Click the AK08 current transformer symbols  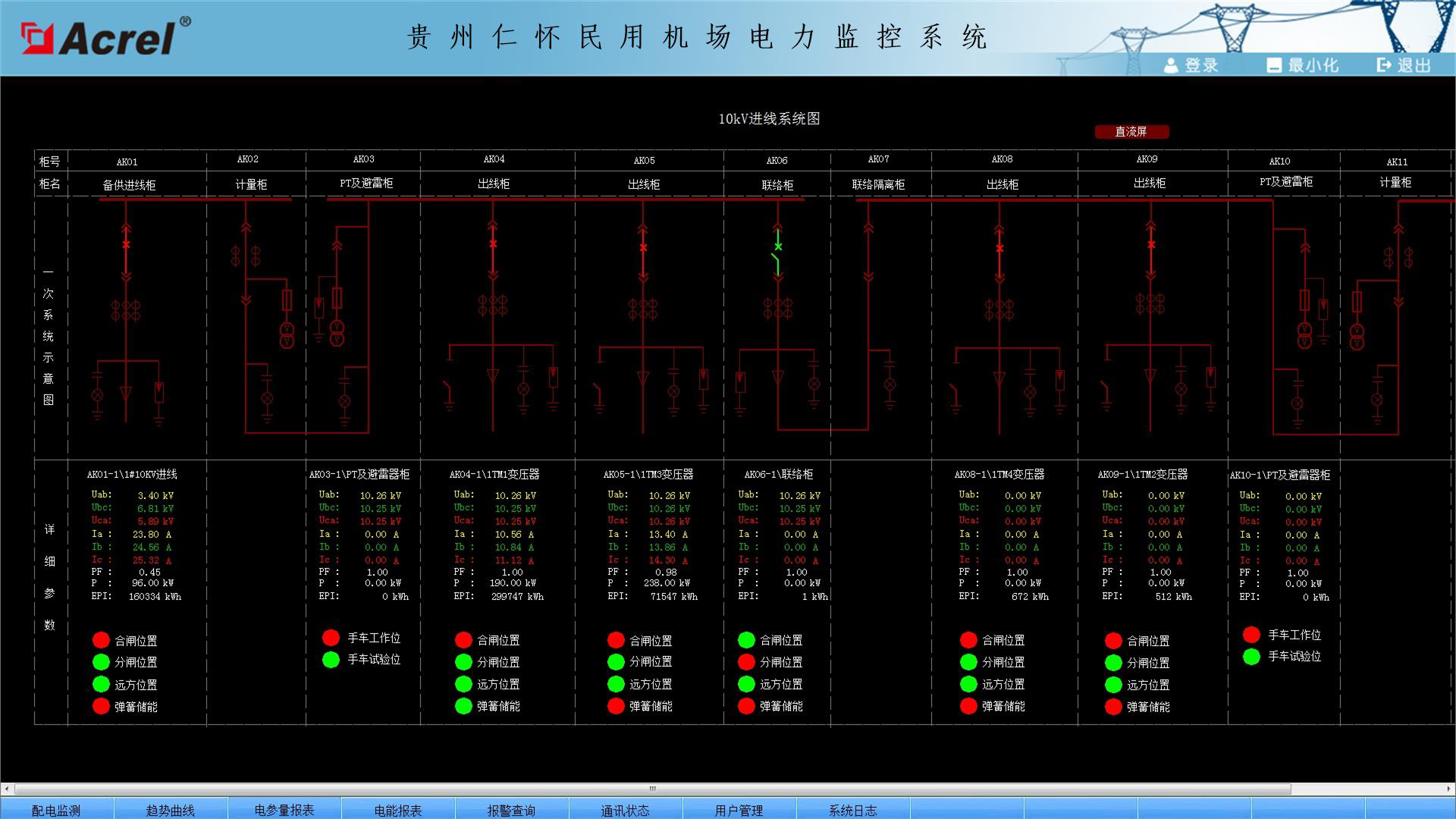[999, 309]
